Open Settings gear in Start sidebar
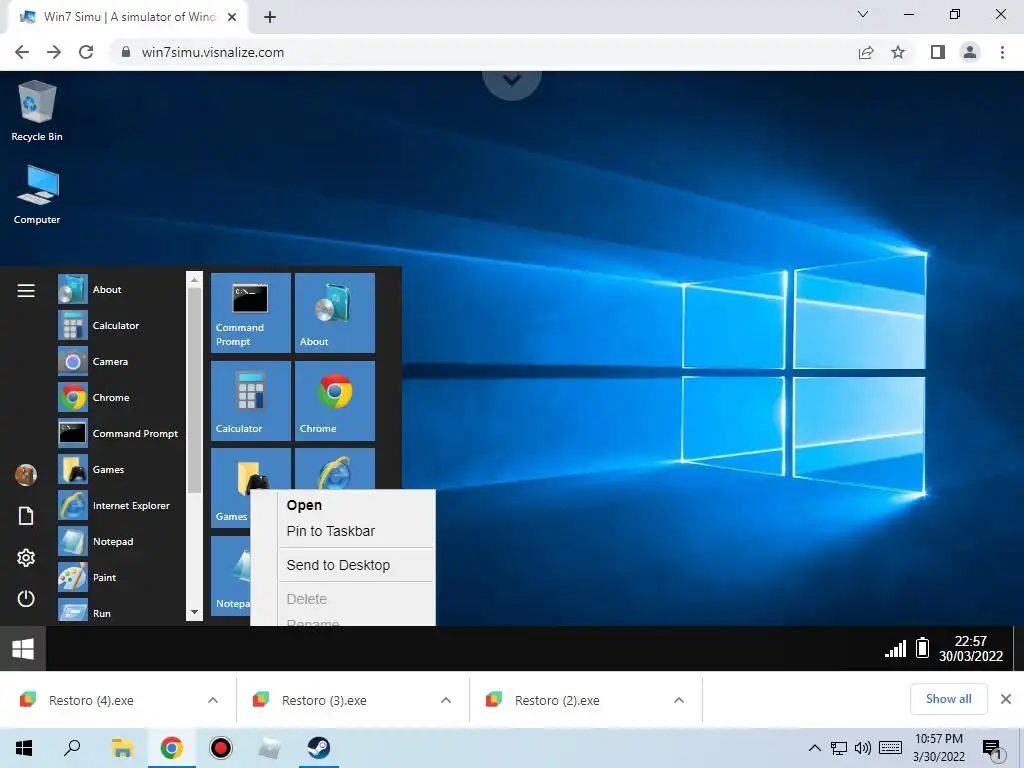This screenshot has height=768, width=1024. [26, 558]
